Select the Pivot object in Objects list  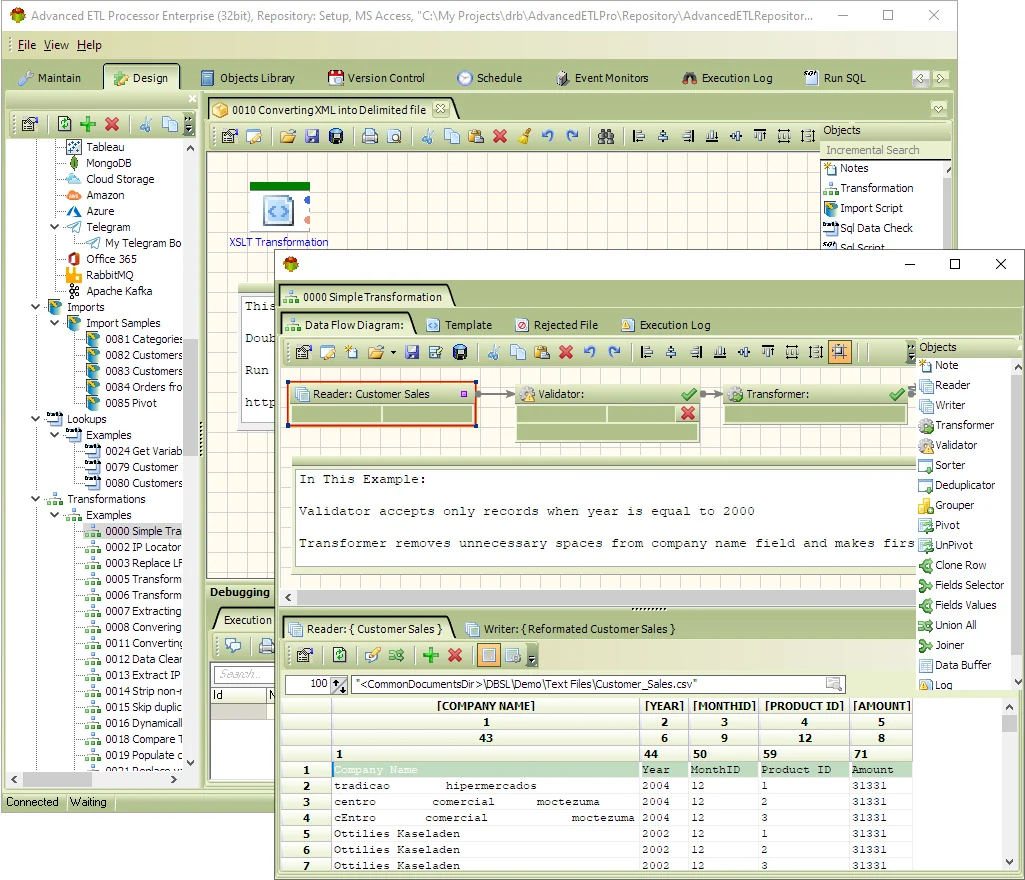[x=939, y=525]
